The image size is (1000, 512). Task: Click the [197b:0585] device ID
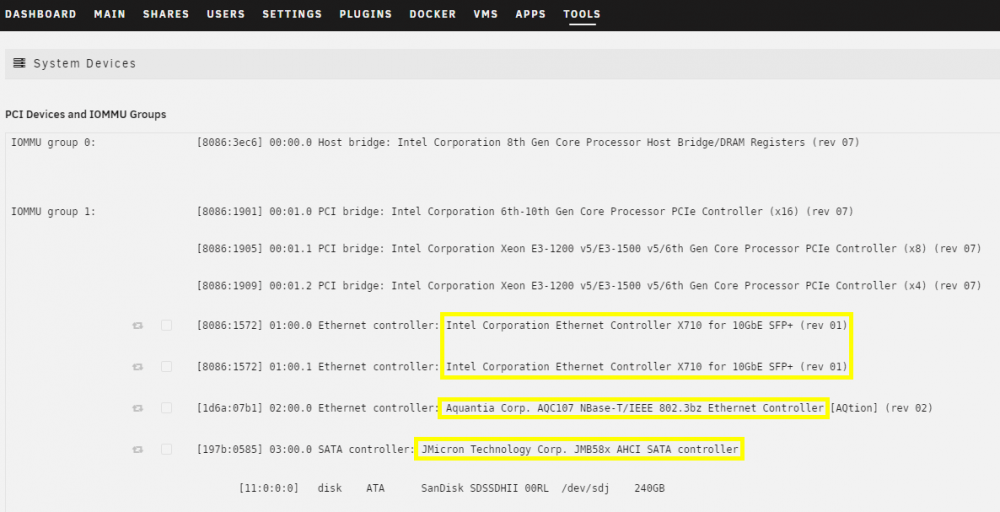(x=230, y=450)
